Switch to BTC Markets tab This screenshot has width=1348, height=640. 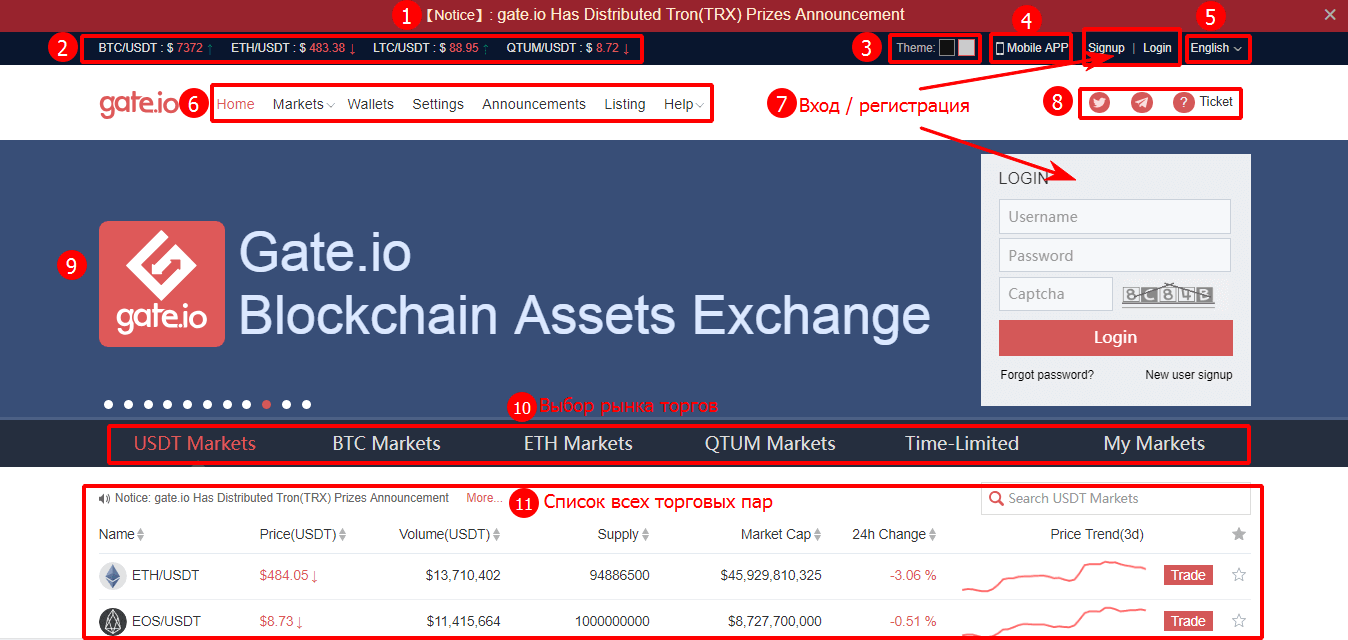[386, 443]
